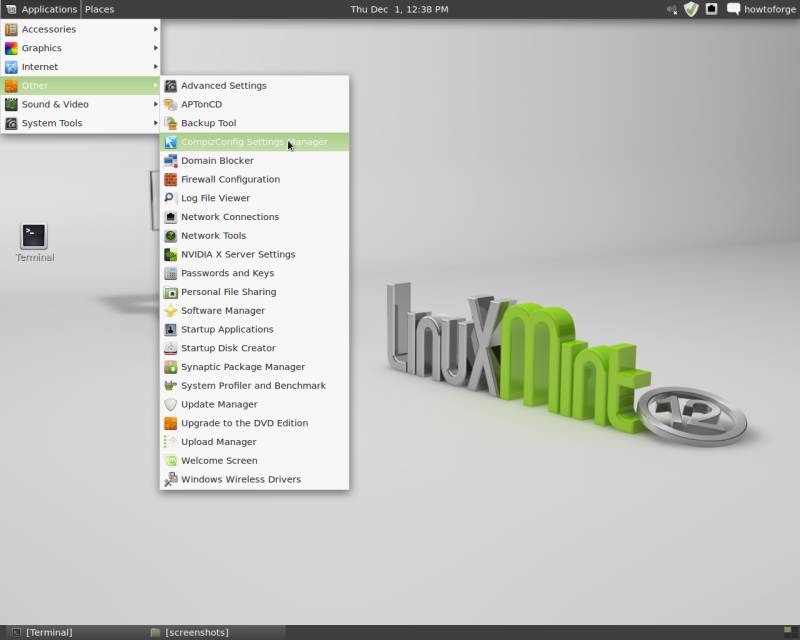Click the System Profiler and Benchmark icon
The width and height of the screenshot is (800, 640).
point(170,386)
